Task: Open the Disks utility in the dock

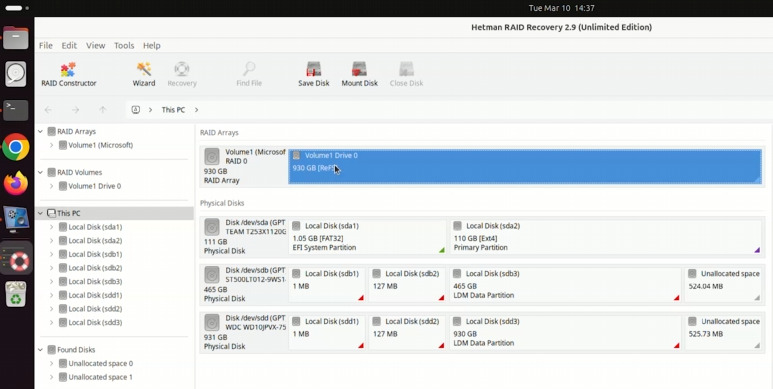Action: pyautogui.click(x=16, y=74)
